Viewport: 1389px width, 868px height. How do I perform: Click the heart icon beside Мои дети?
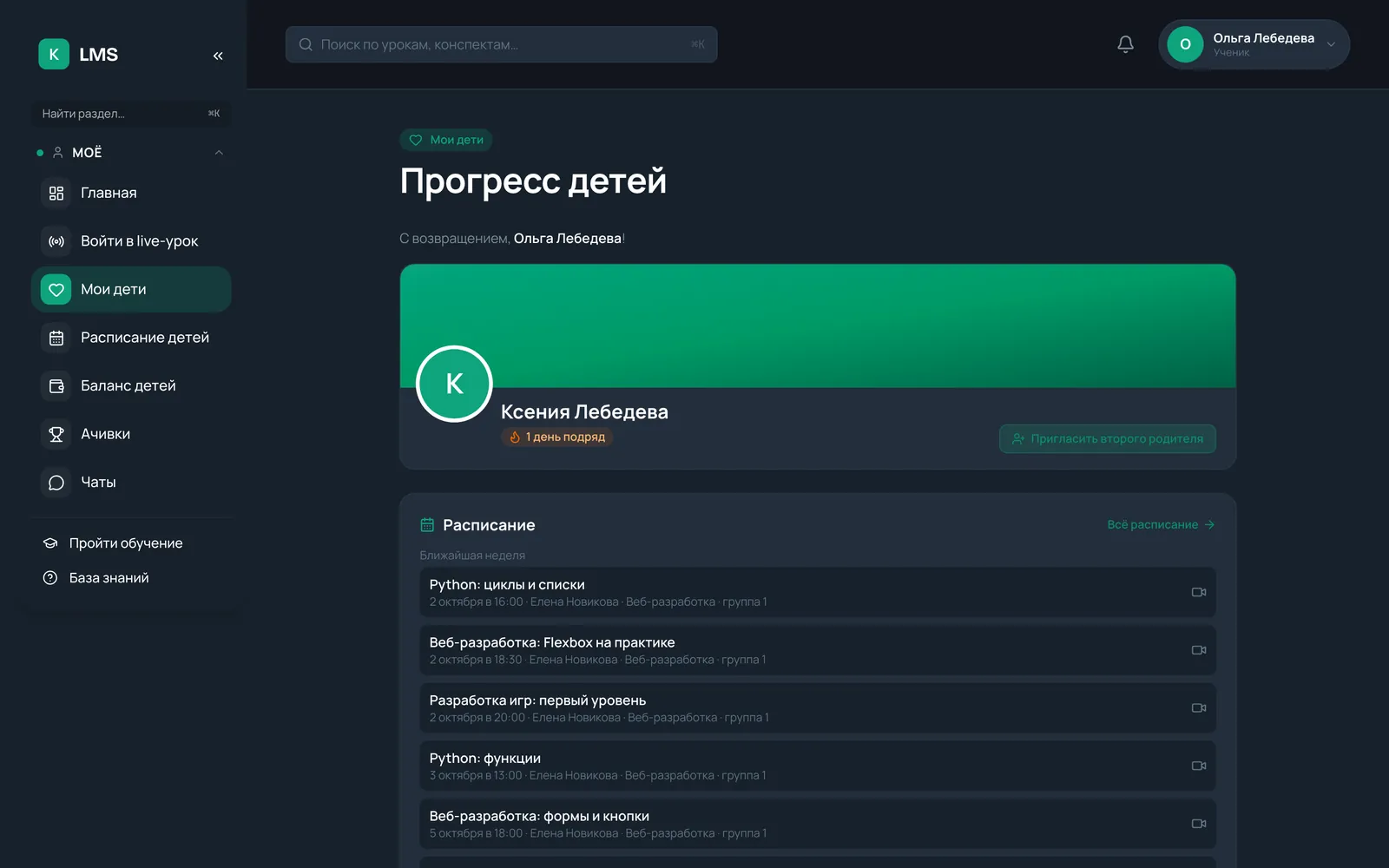56,289
